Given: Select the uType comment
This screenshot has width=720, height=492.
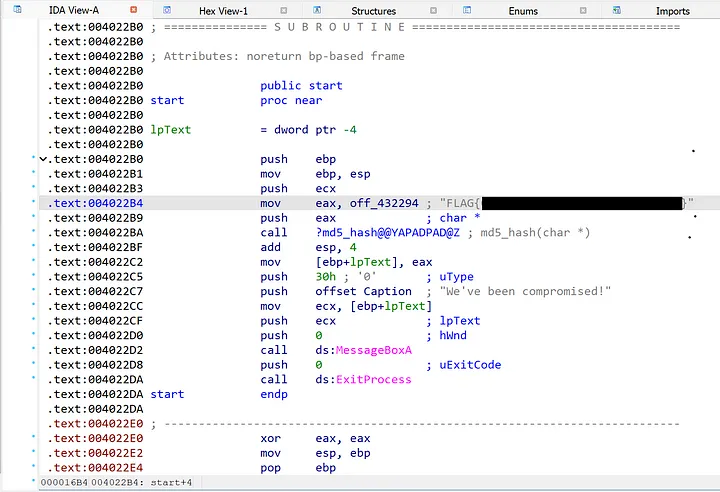Looking at the screenshot, I should (x=456, y=277).
